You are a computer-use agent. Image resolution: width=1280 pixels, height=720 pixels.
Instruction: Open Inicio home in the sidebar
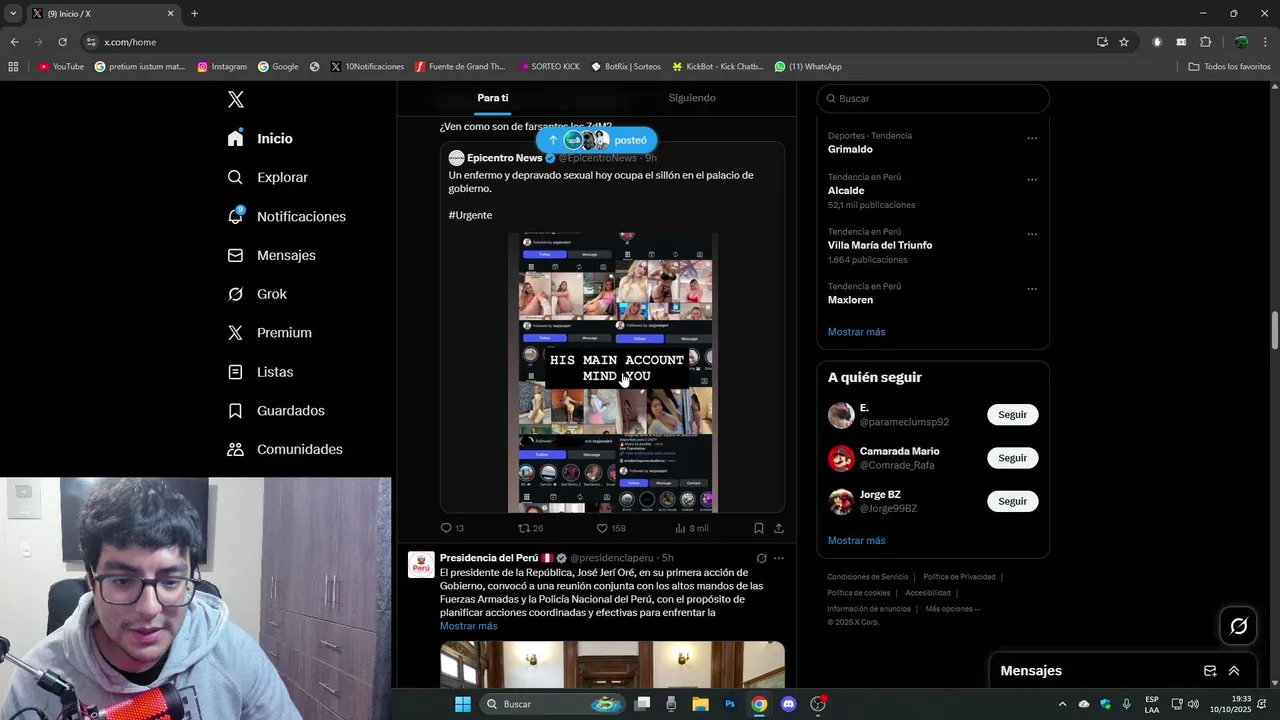(260, 138)
